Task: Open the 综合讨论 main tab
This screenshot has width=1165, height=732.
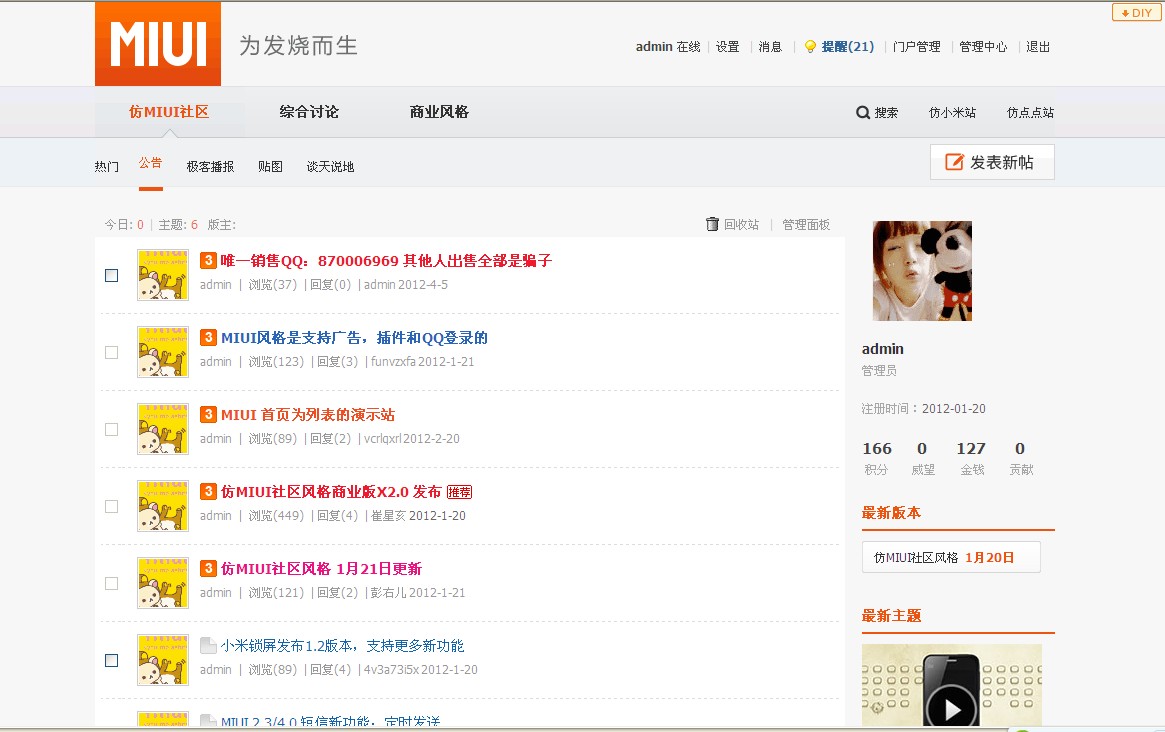Action: (x=309, y=111)
